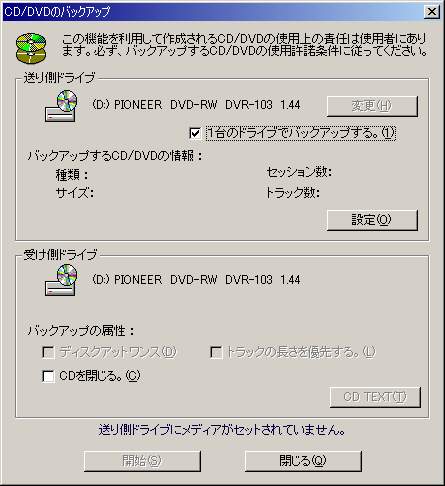Check the トラックの長さを優先する option
Image resolution: width=445 pixels, height=486 pixels.
216,352
